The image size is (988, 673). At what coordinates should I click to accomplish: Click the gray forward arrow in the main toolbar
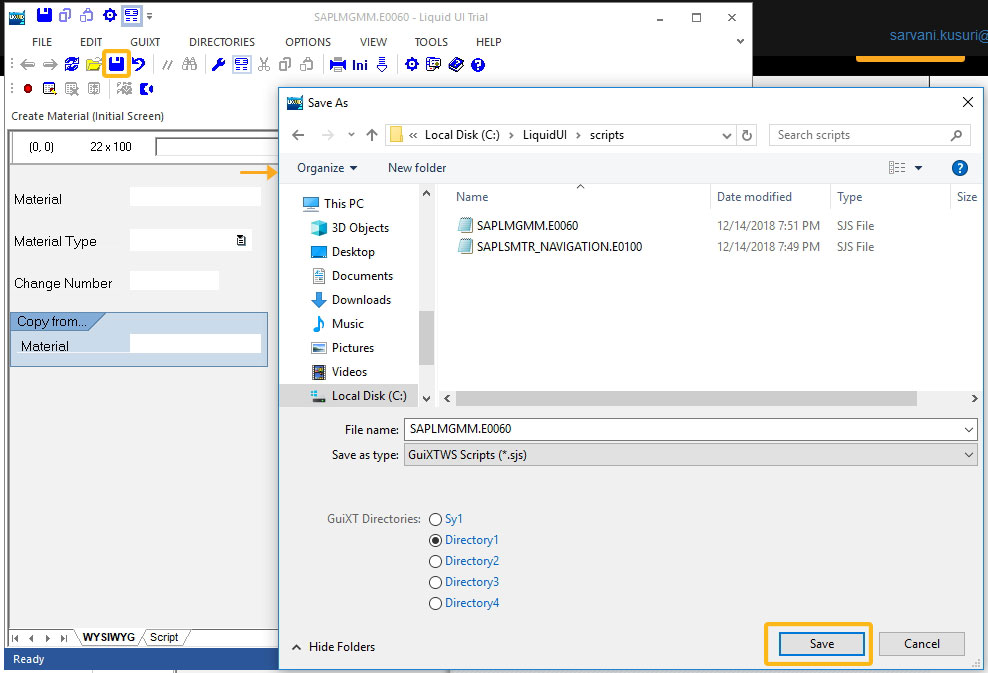(50, 64)
